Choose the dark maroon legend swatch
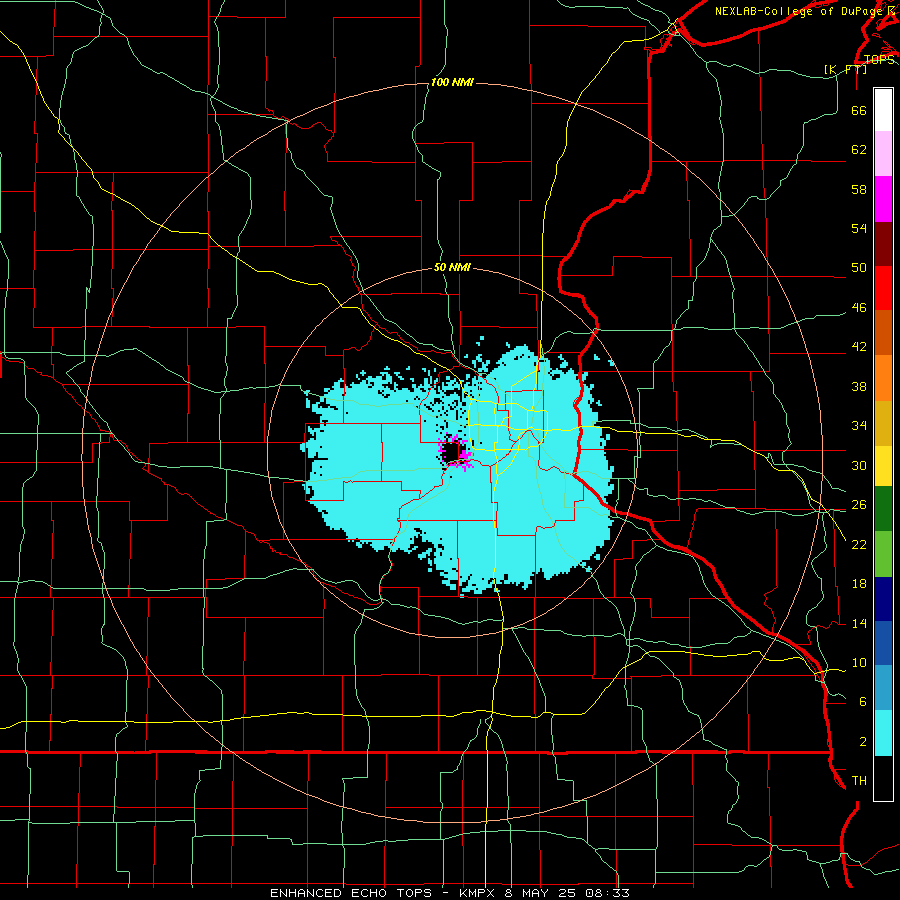This screenshot has height=900, width=900. pyautogui.click(x=883, y=243)
